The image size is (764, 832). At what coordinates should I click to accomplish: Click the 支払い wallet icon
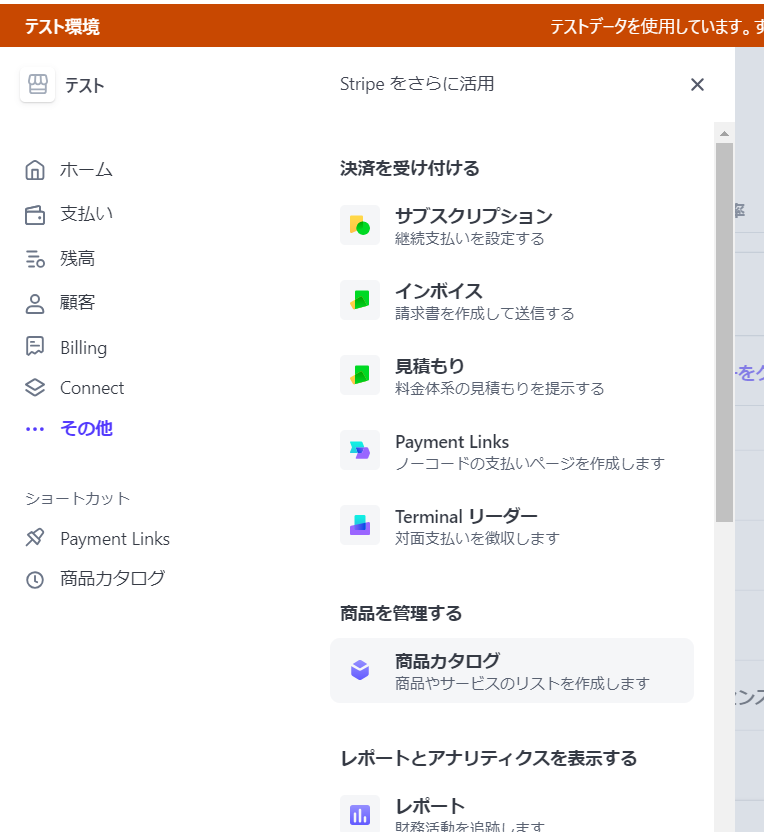(x=35, y=214)
